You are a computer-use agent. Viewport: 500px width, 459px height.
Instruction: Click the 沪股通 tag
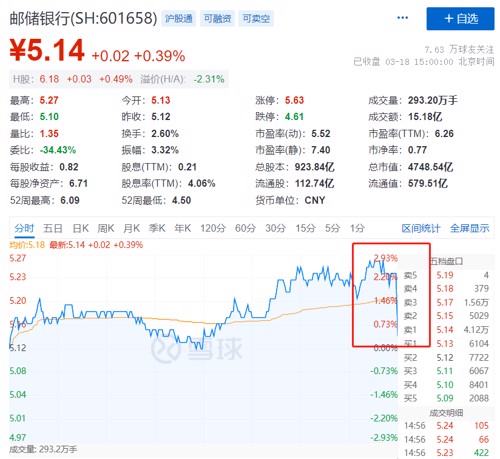[x=179, y=18]
